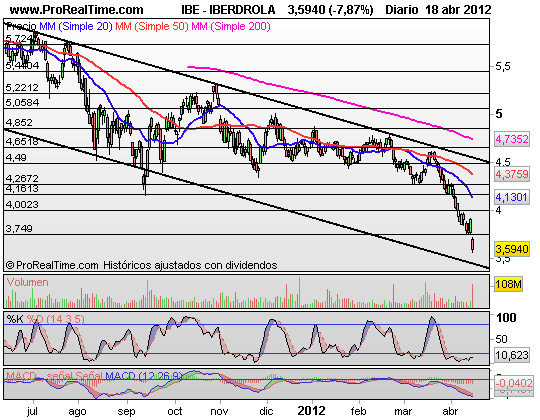Click the 5,0584 horizontal level label

point(22,103)
